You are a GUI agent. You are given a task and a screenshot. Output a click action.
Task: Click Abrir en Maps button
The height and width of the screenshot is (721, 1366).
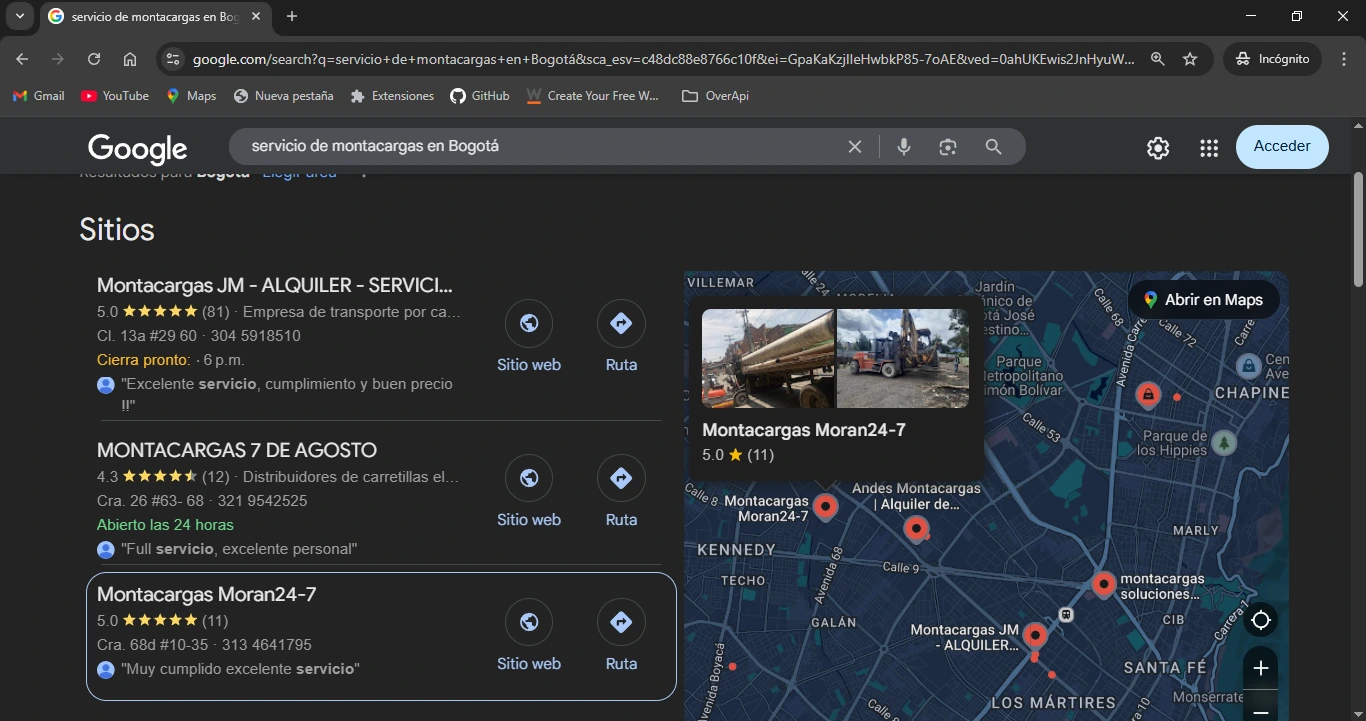(1204, 300)
